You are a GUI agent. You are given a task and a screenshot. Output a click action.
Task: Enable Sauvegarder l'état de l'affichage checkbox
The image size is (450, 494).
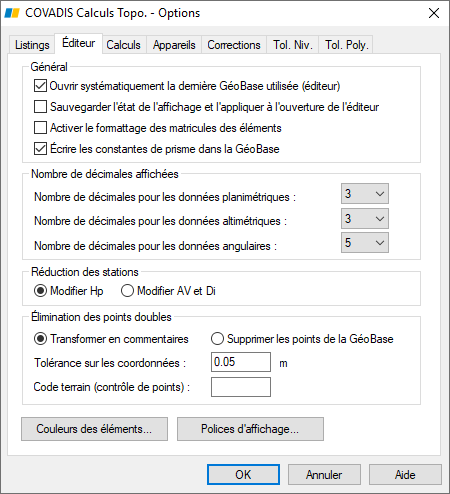pyautogui.click(x=40, y=107)
